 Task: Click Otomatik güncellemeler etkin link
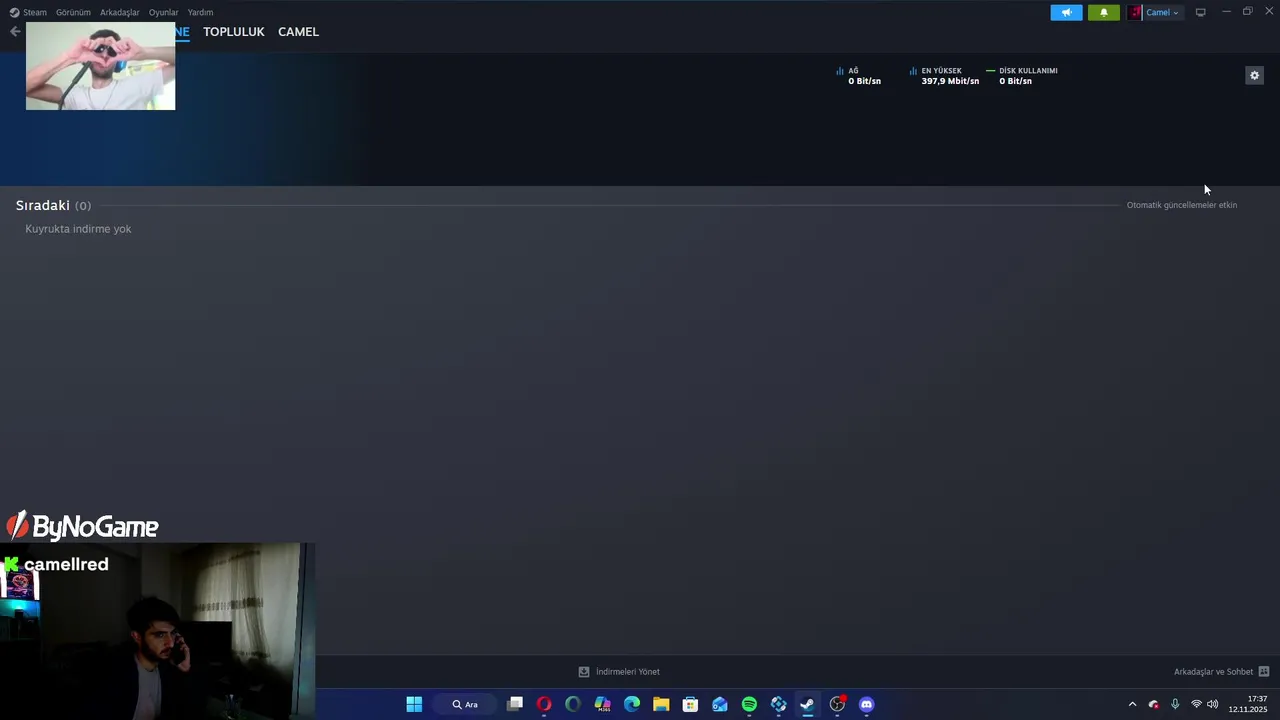(1182, 205)
